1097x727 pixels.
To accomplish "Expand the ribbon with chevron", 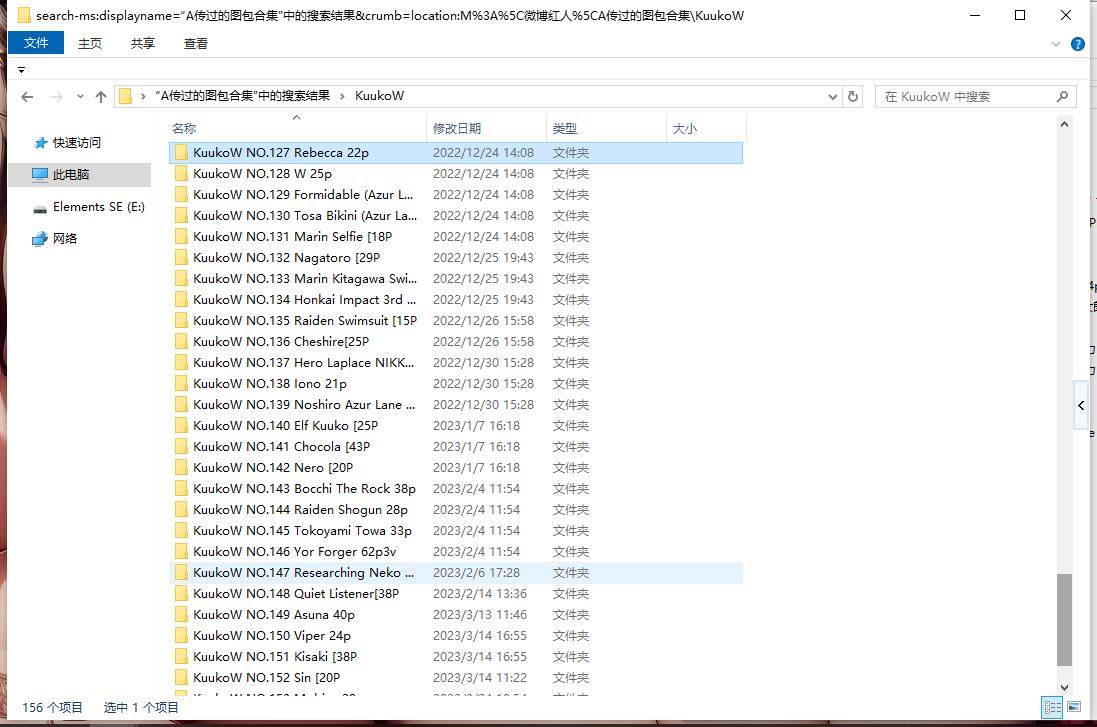I will 1056,44.
